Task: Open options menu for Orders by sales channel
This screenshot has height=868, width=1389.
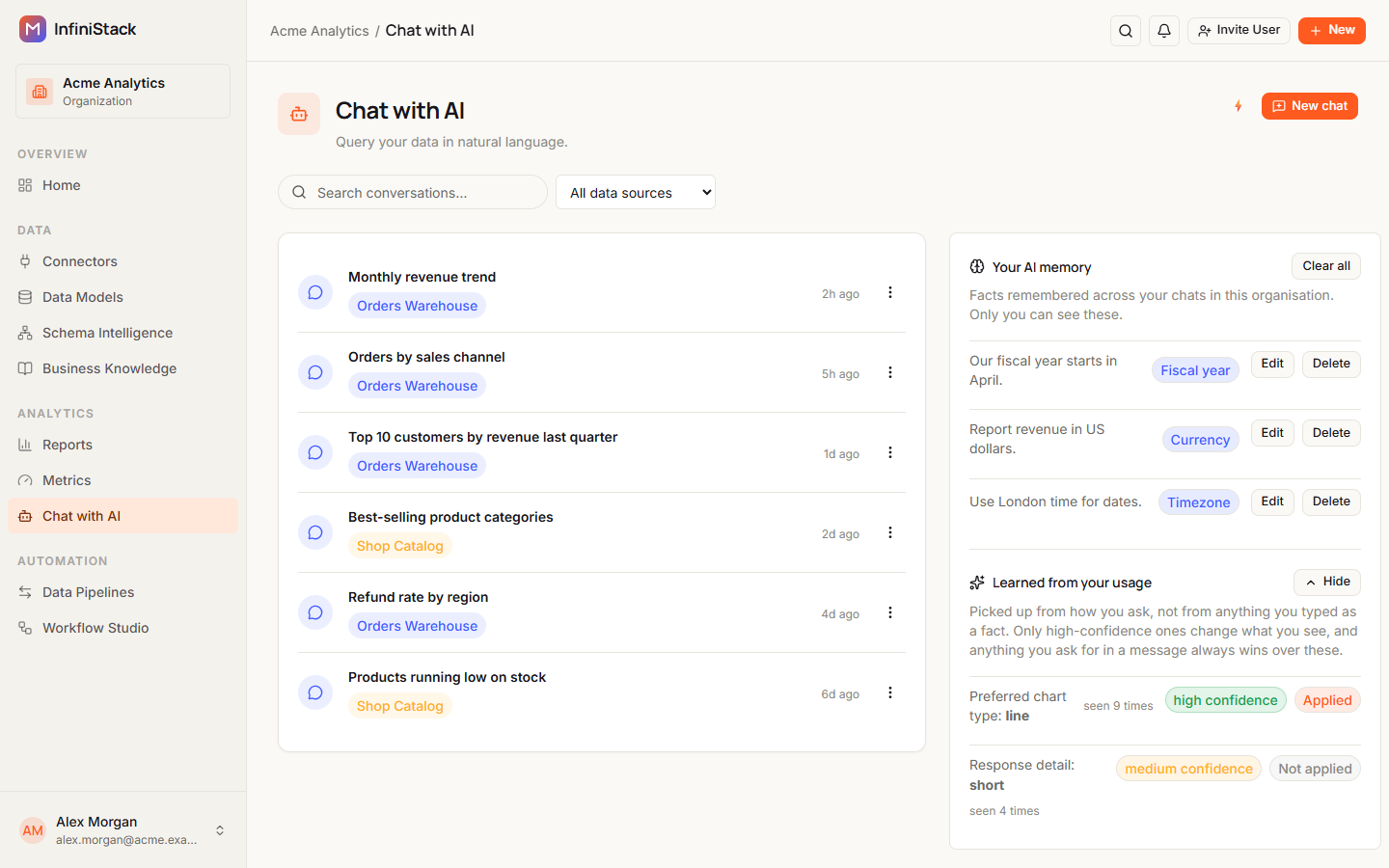Action: coord(890,372)
